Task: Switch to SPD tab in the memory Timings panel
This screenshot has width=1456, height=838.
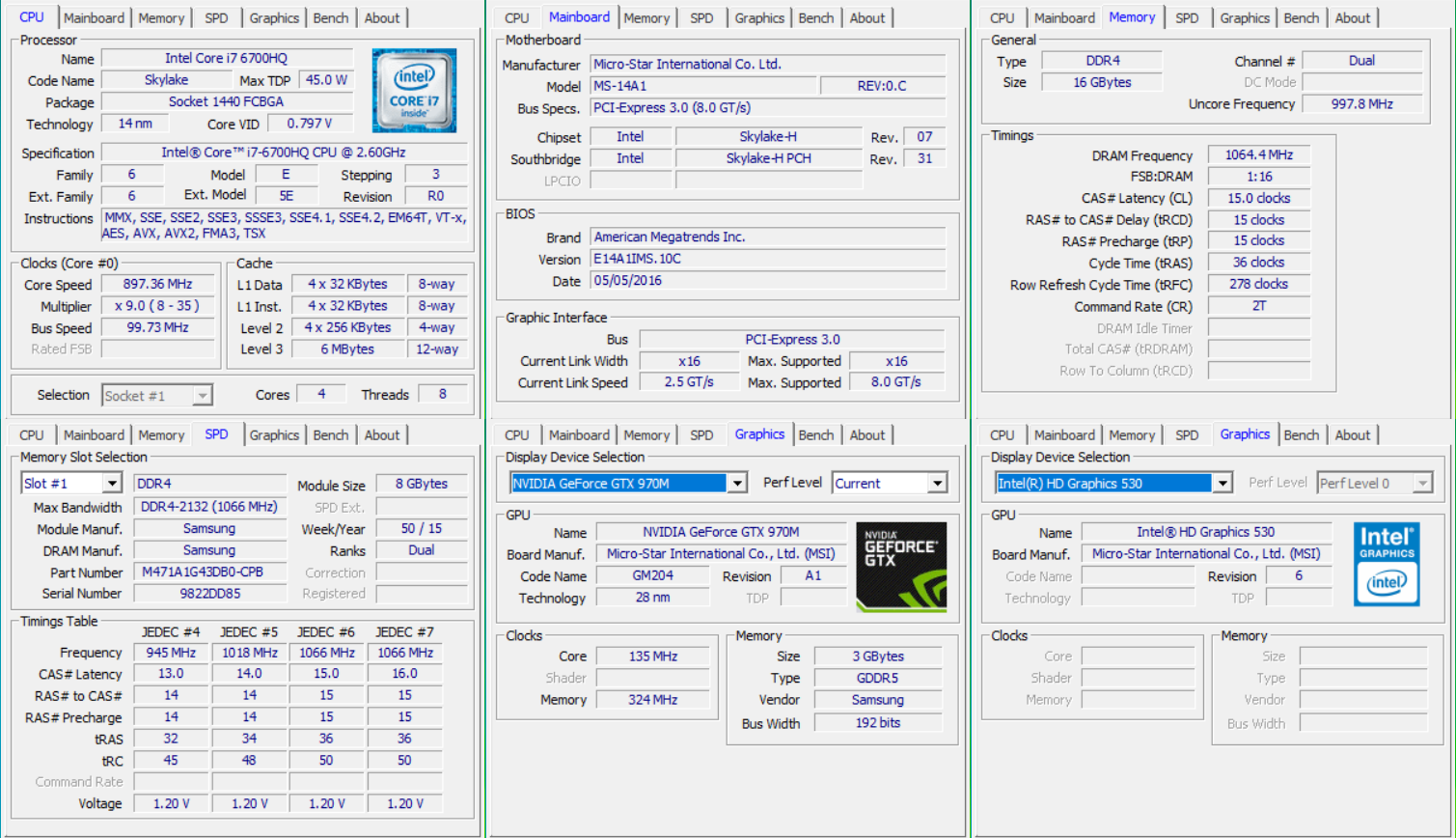Action: tap(1188, 18)
